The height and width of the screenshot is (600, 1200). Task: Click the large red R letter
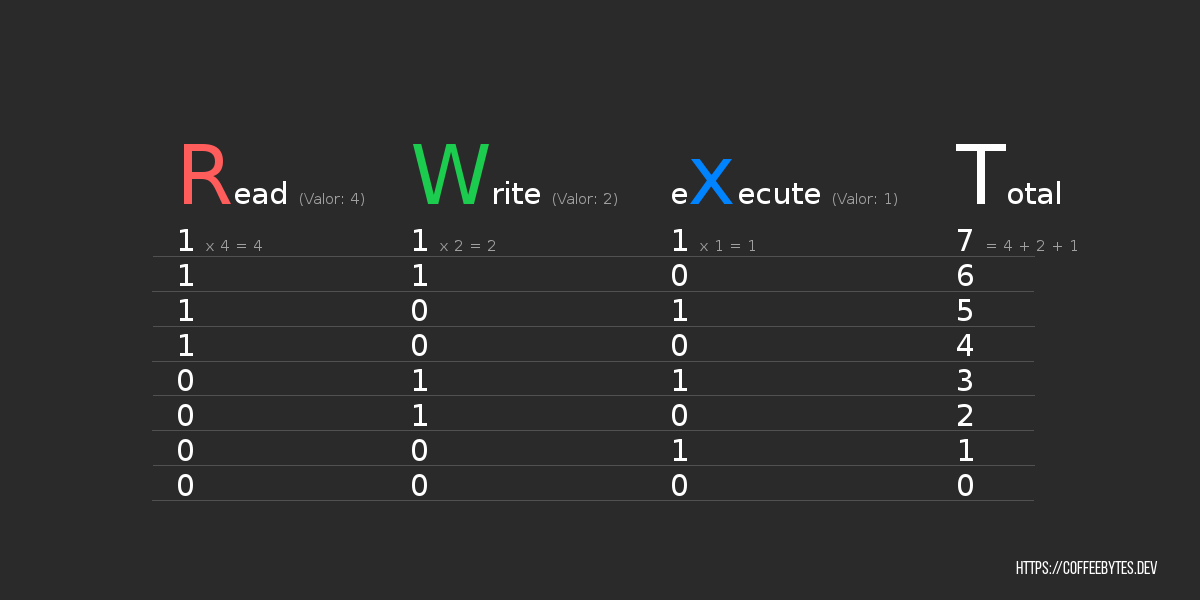click(204, 177)
